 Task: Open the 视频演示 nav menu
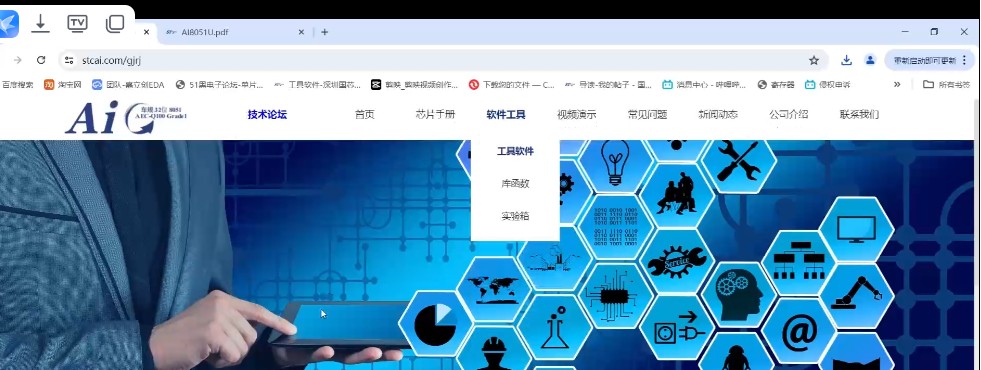[577, 115]
